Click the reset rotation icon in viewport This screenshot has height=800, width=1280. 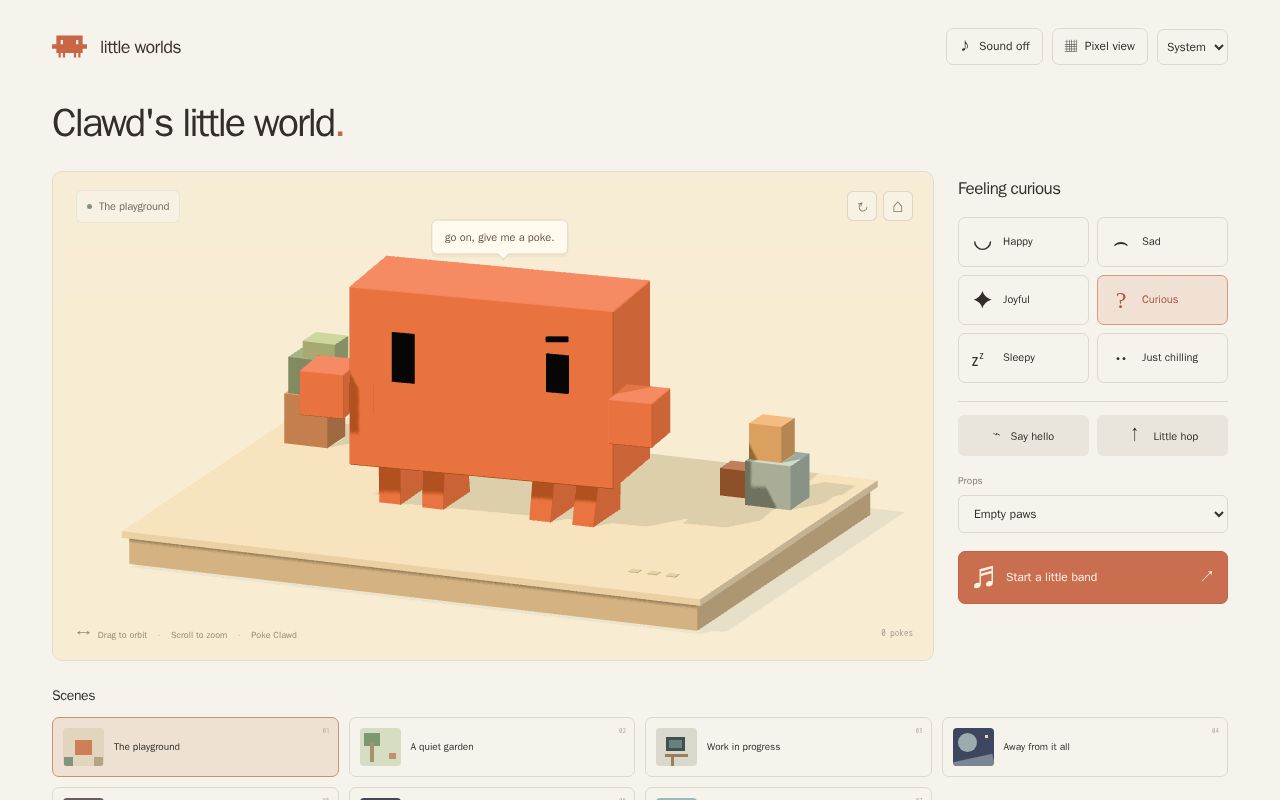(862, 206)
